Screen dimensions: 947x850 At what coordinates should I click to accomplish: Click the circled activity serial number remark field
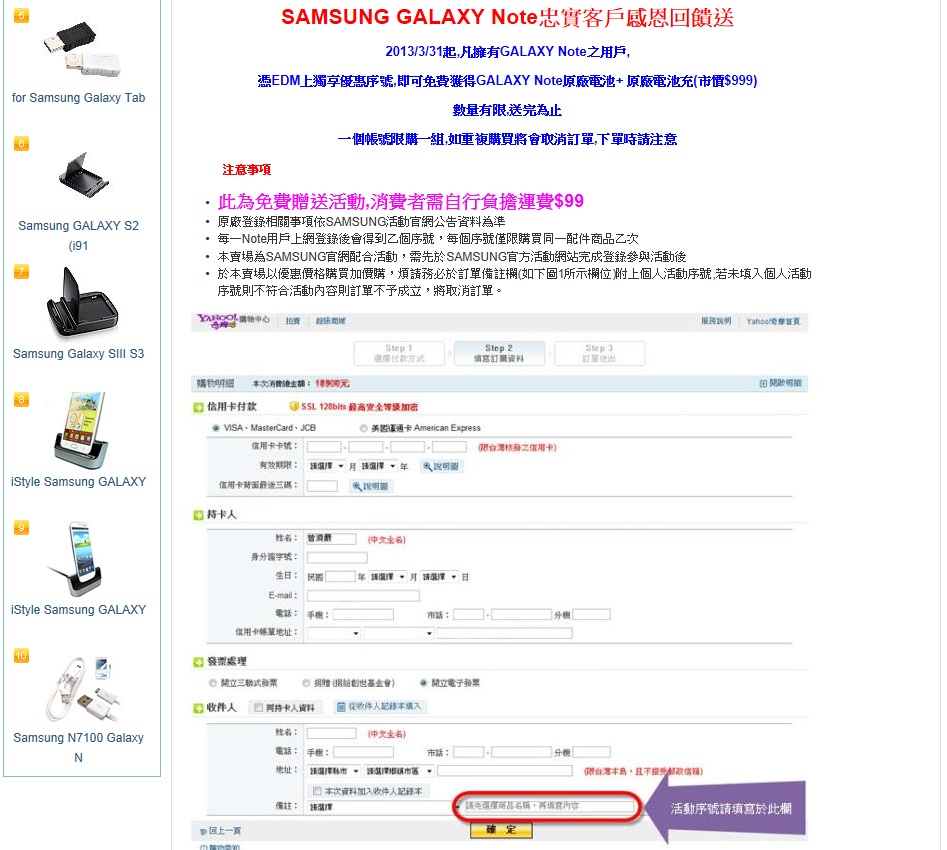pos(548,806)
